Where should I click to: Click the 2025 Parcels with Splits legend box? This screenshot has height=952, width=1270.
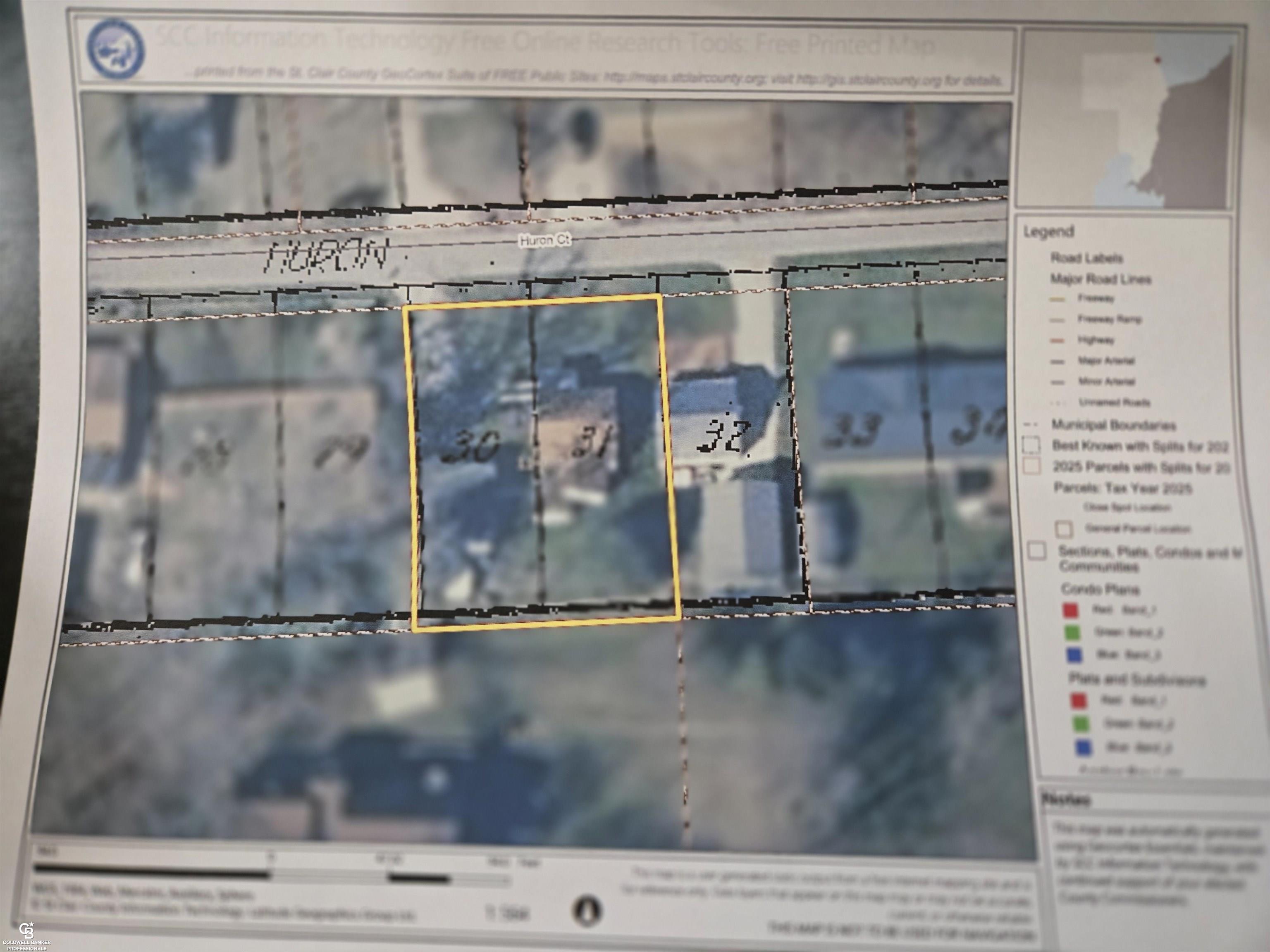pyautogui.click(x=1032, y=466)
